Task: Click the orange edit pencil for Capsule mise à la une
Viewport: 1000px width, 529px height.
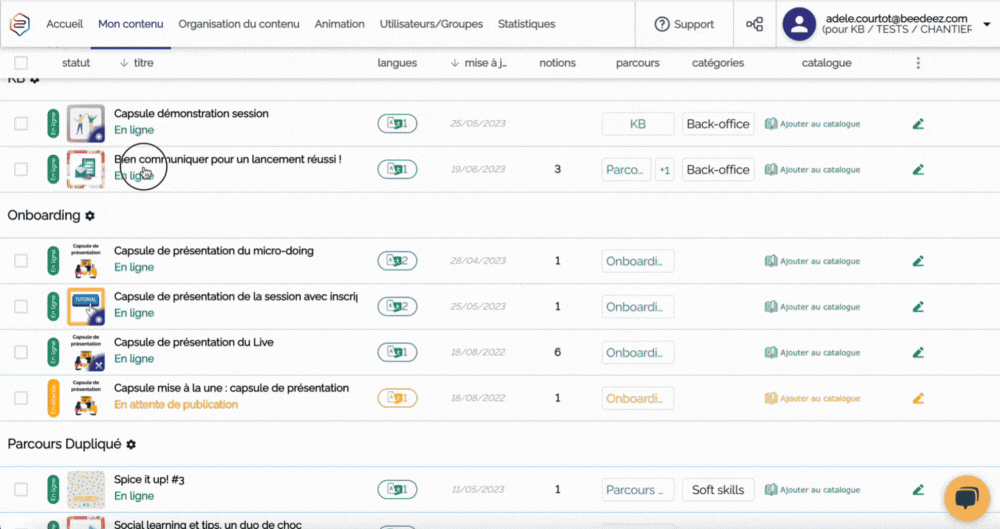Action: pyautogui.click(x=918, y=399)
